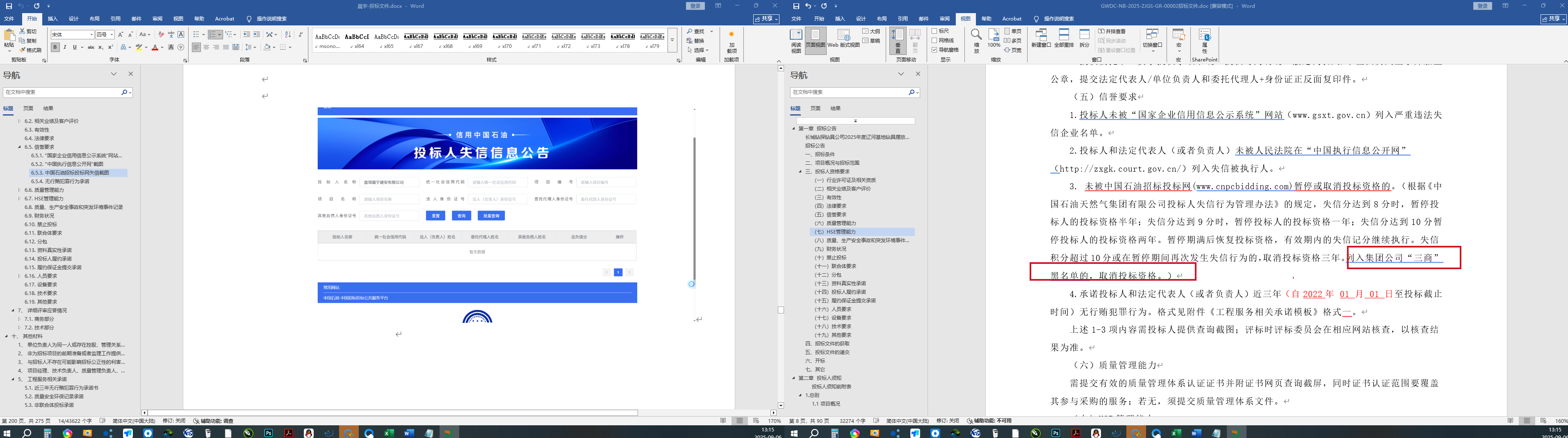Image resolution: width=1568 pixels, height=438 pixels.
Task: Click the Replace button in left window ribbon
Action: point(696,41)
